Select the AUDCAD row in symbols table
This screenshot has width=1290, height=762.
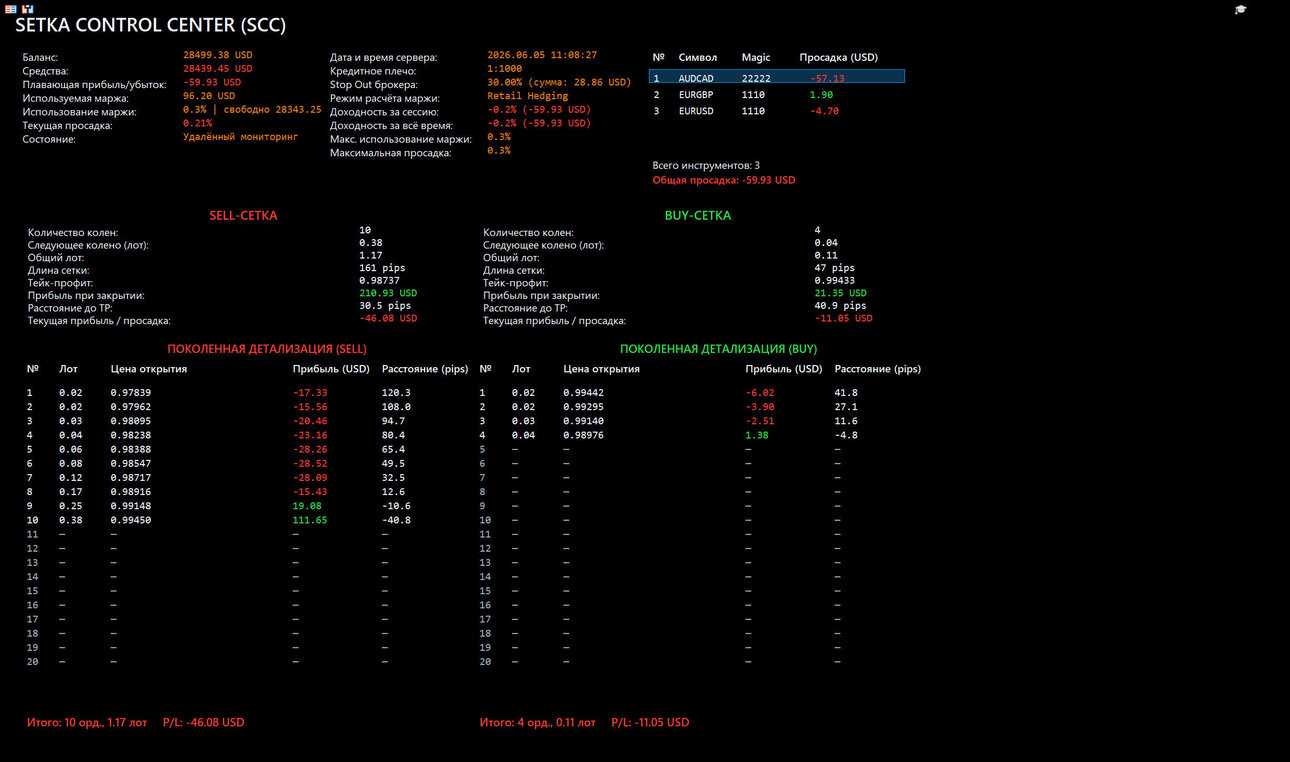(777, 77)
